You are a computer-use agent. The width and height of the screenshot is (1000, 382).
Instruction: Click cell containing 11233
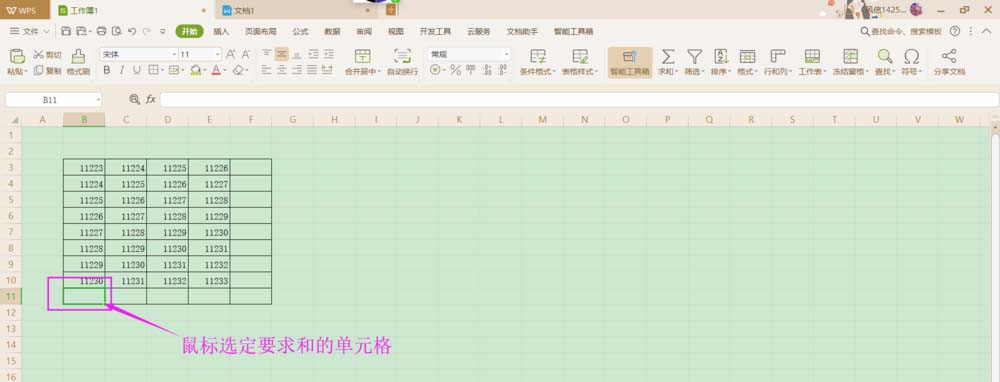(209, 281)
